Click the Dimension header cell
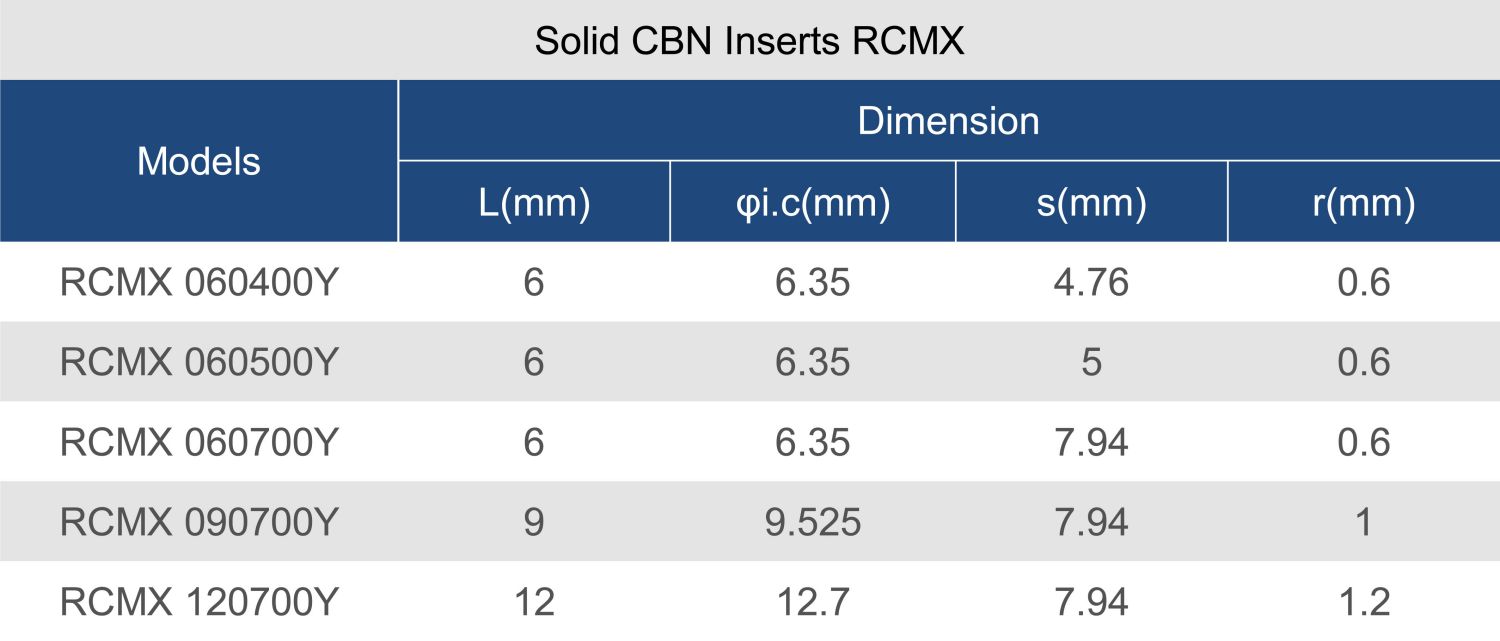 click(948, 121)
